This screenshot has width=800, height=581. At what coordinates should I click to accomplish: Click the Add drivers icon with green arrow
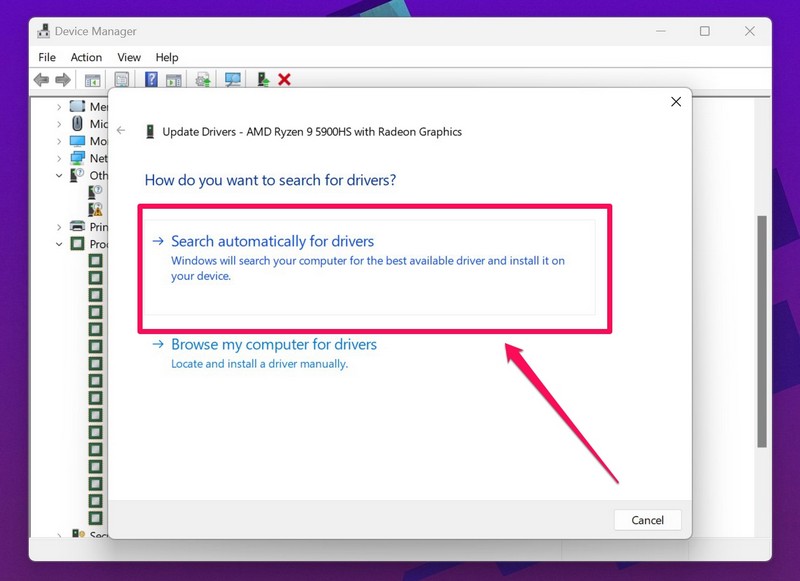click(x=263, y=80)
